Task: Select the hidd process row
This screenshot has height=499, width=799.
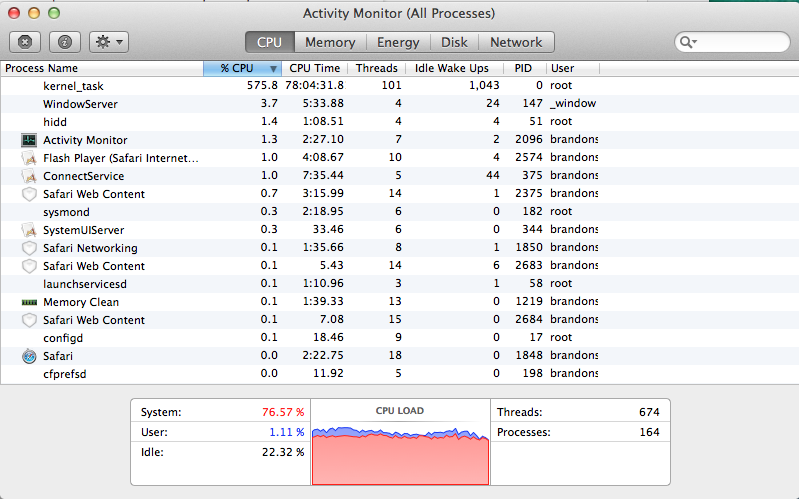Action: [x=400, y=122]
